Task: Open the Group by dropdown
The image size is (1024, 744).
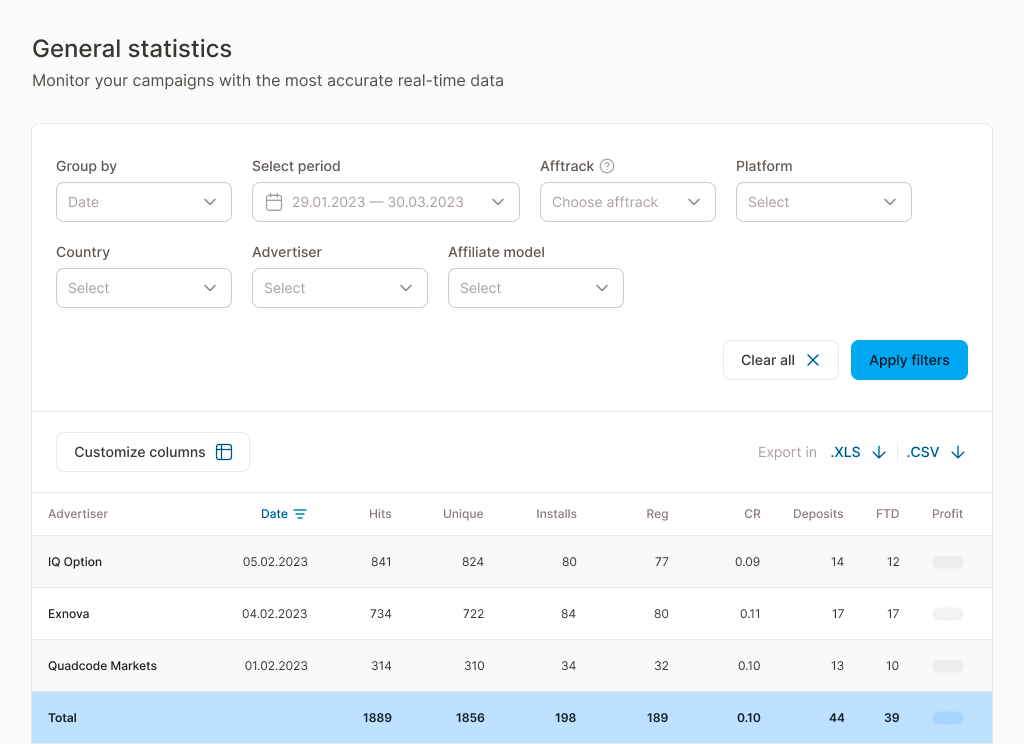Action: pyautogui.click(x=144, y=202)
